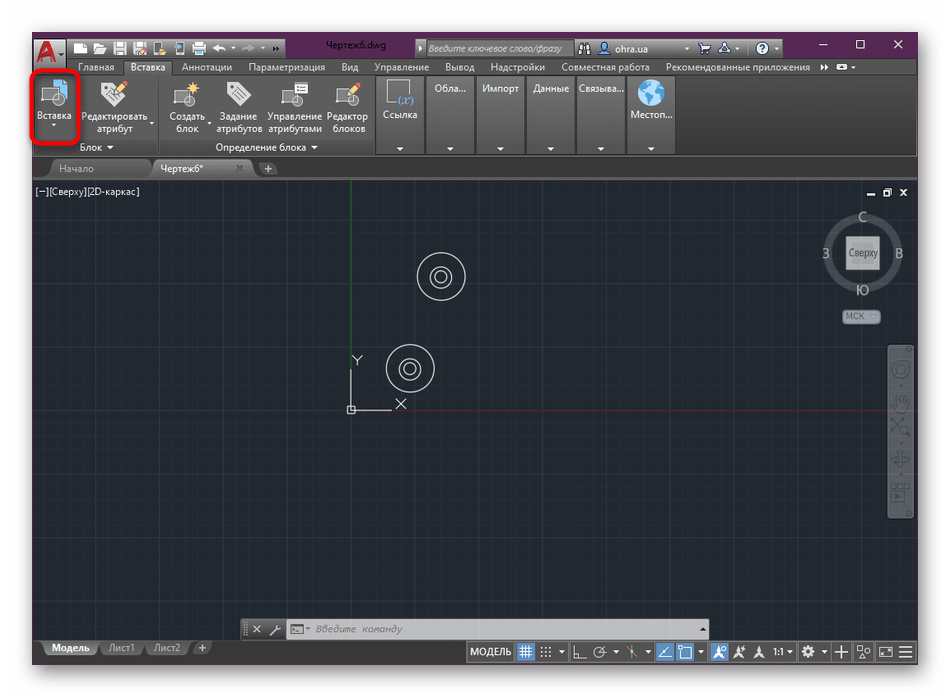Screen dimensions: 950x697
Task: Open Задание атрибутов tool
Action: (239, 95)
